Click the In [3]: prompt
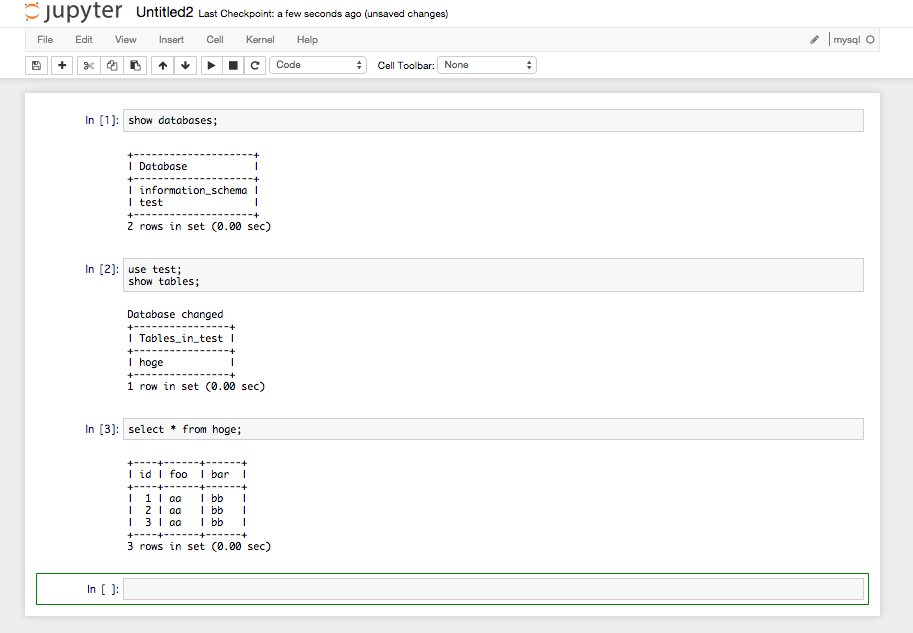 click(x=102, y=429)
